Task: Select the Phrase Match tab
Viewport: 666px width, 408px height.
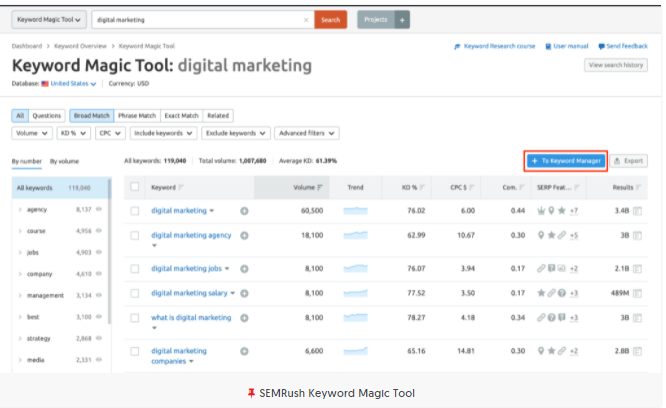Action: point(137,115)
